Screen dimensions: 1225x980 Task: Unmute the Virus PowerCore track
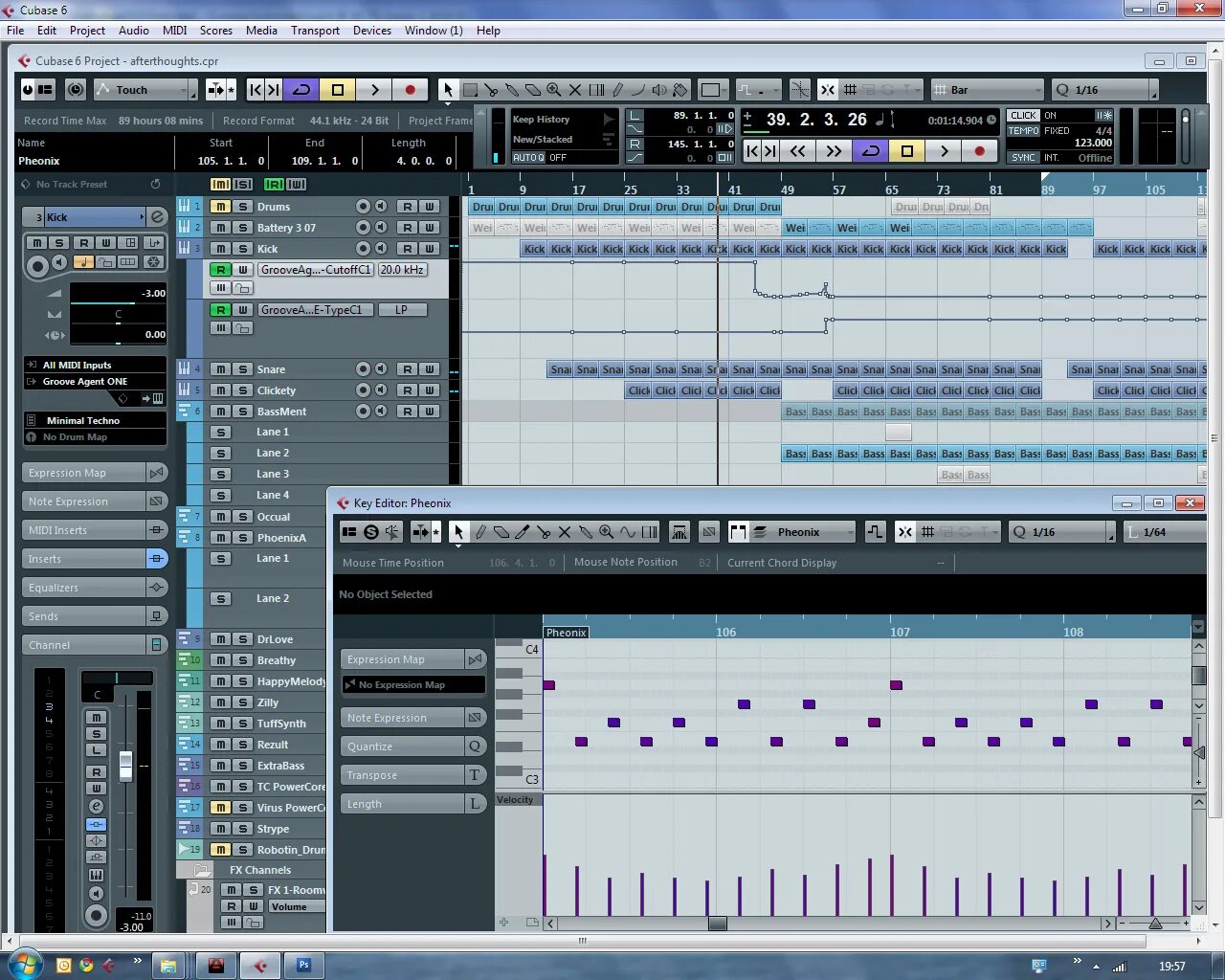(x=221, y=808)
